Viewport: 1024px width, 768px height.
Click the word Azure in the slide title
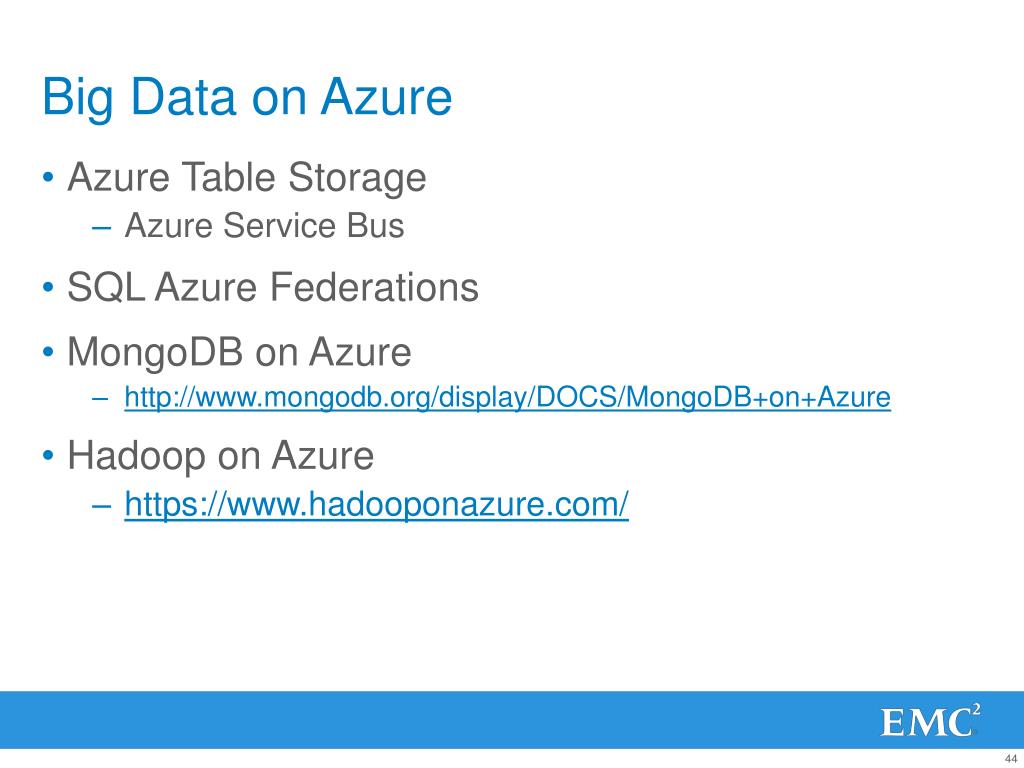[x=387, y=97]
